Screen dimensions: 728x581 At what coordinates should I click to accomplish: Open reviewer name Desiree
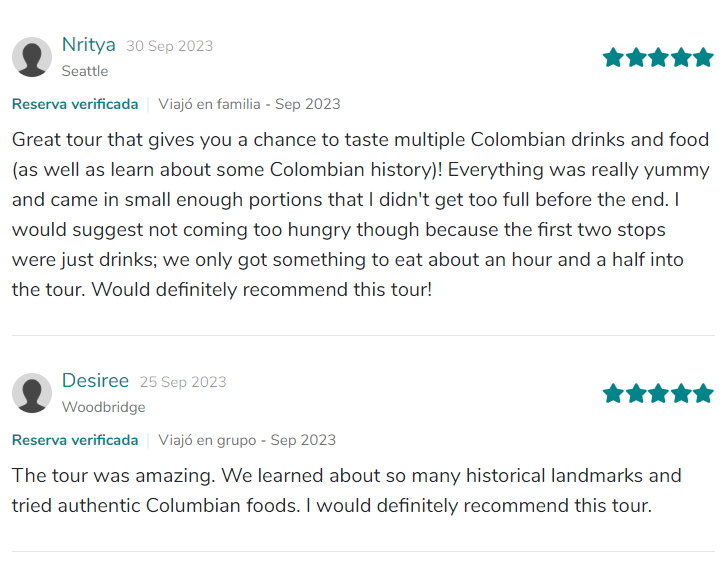[95, 381]
